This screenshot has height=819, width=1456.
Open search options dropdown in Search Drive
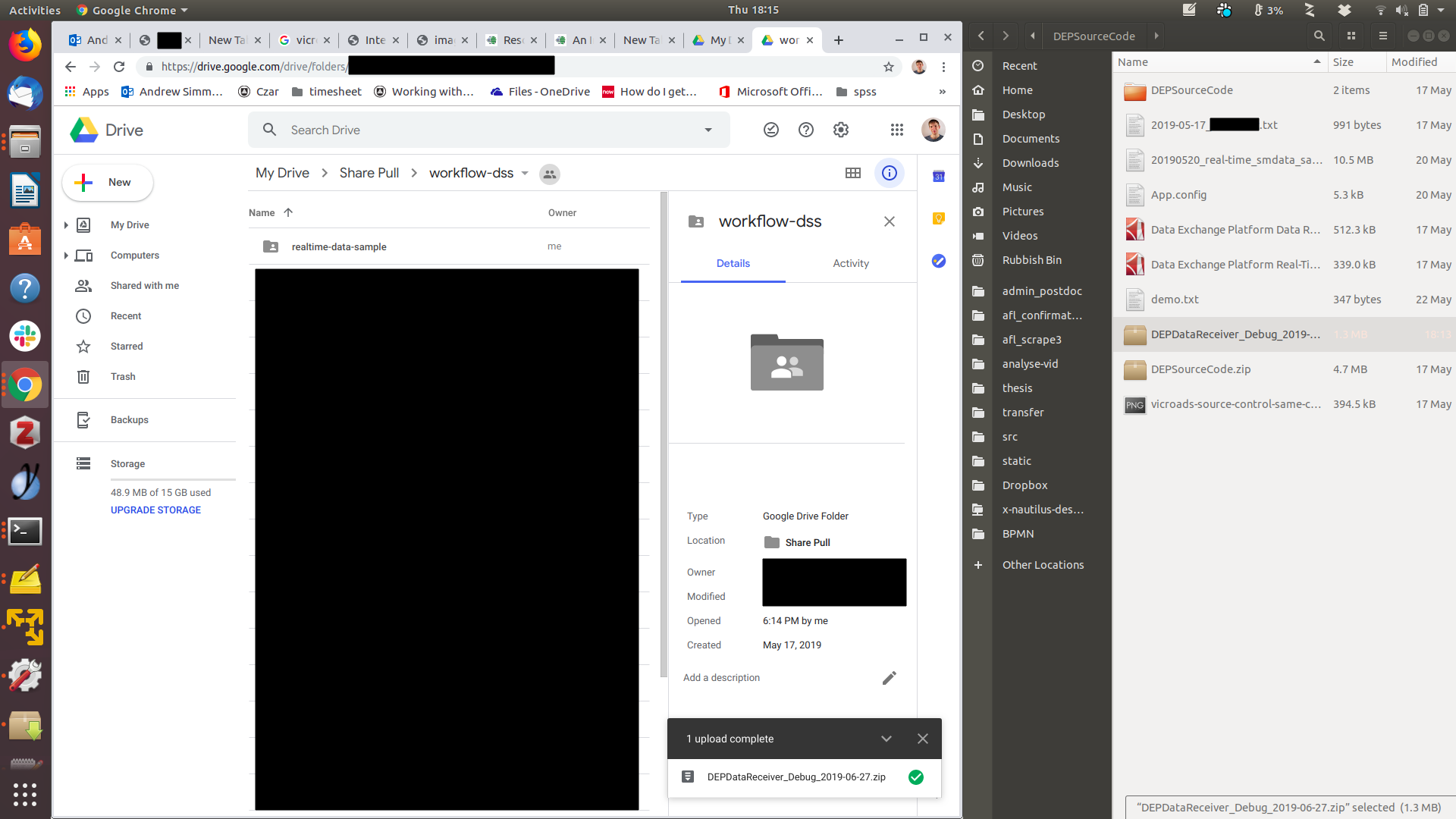click(708, 130)
